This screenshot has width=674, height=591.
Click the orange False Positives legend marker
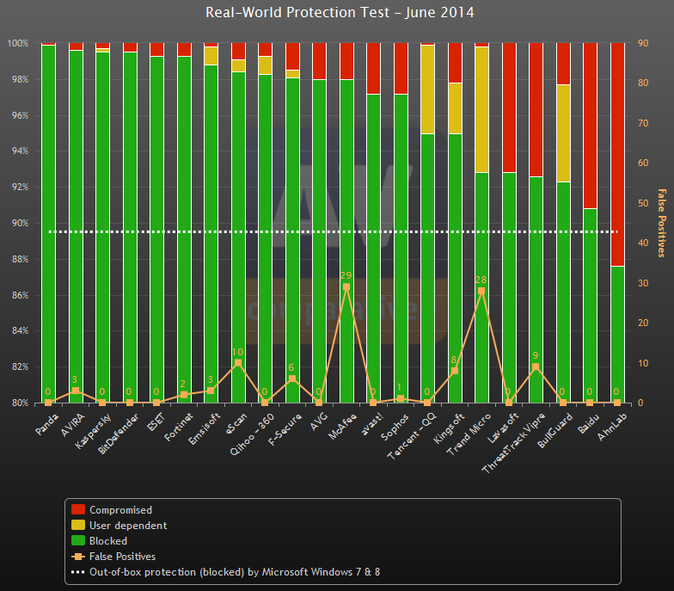click(78, 556)
